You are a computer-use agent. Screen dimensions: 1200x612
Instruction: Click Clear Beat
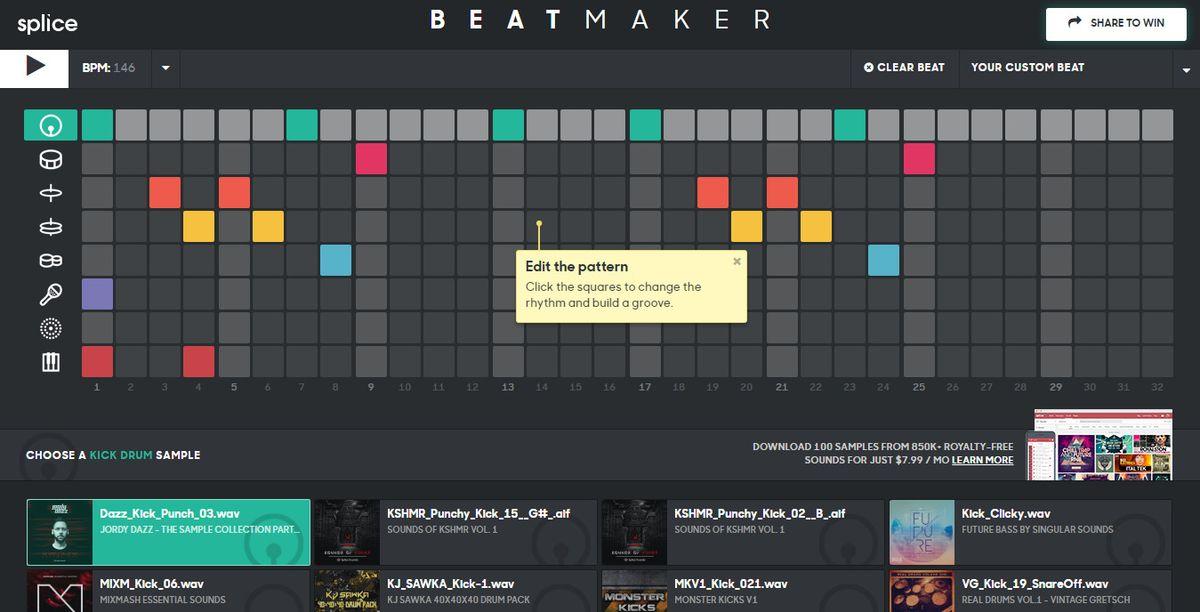click(904, 67)
